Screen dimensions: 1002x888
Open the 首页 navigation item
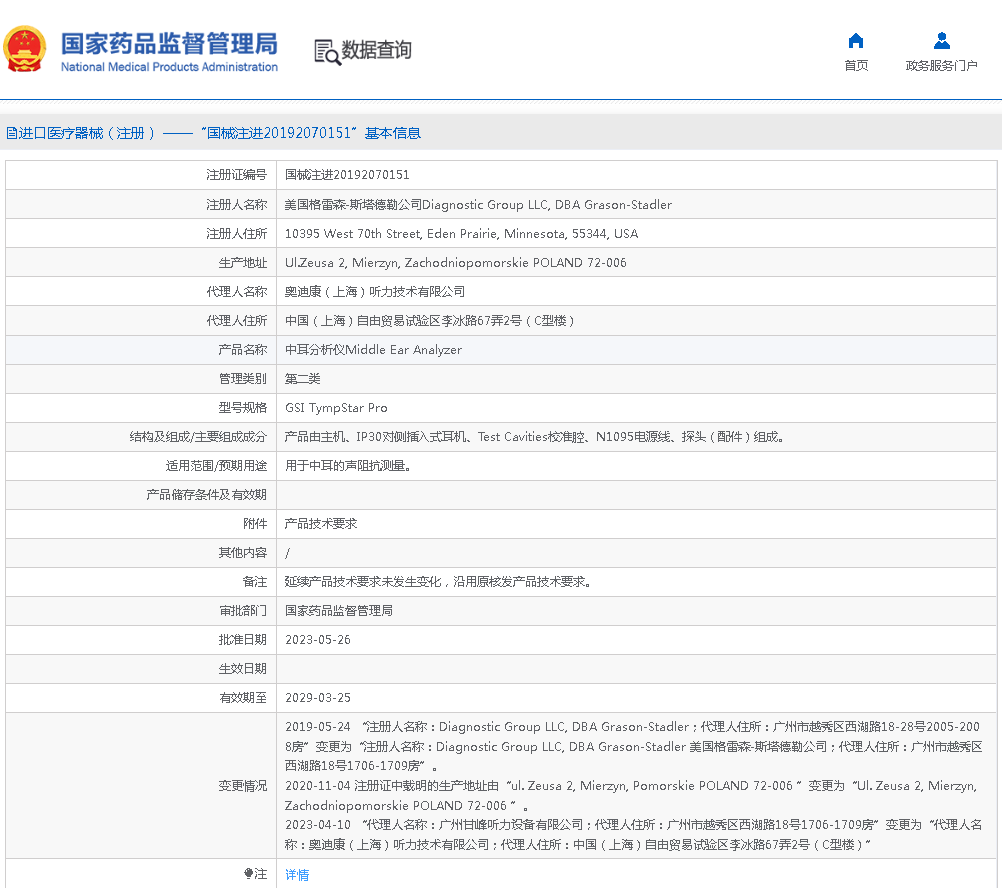coord(856,66)
